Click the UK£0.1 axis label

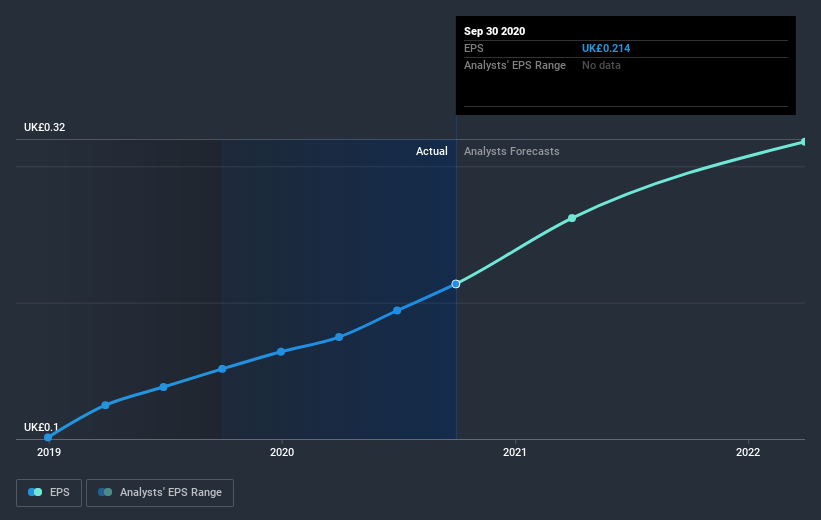pos(41,427)
